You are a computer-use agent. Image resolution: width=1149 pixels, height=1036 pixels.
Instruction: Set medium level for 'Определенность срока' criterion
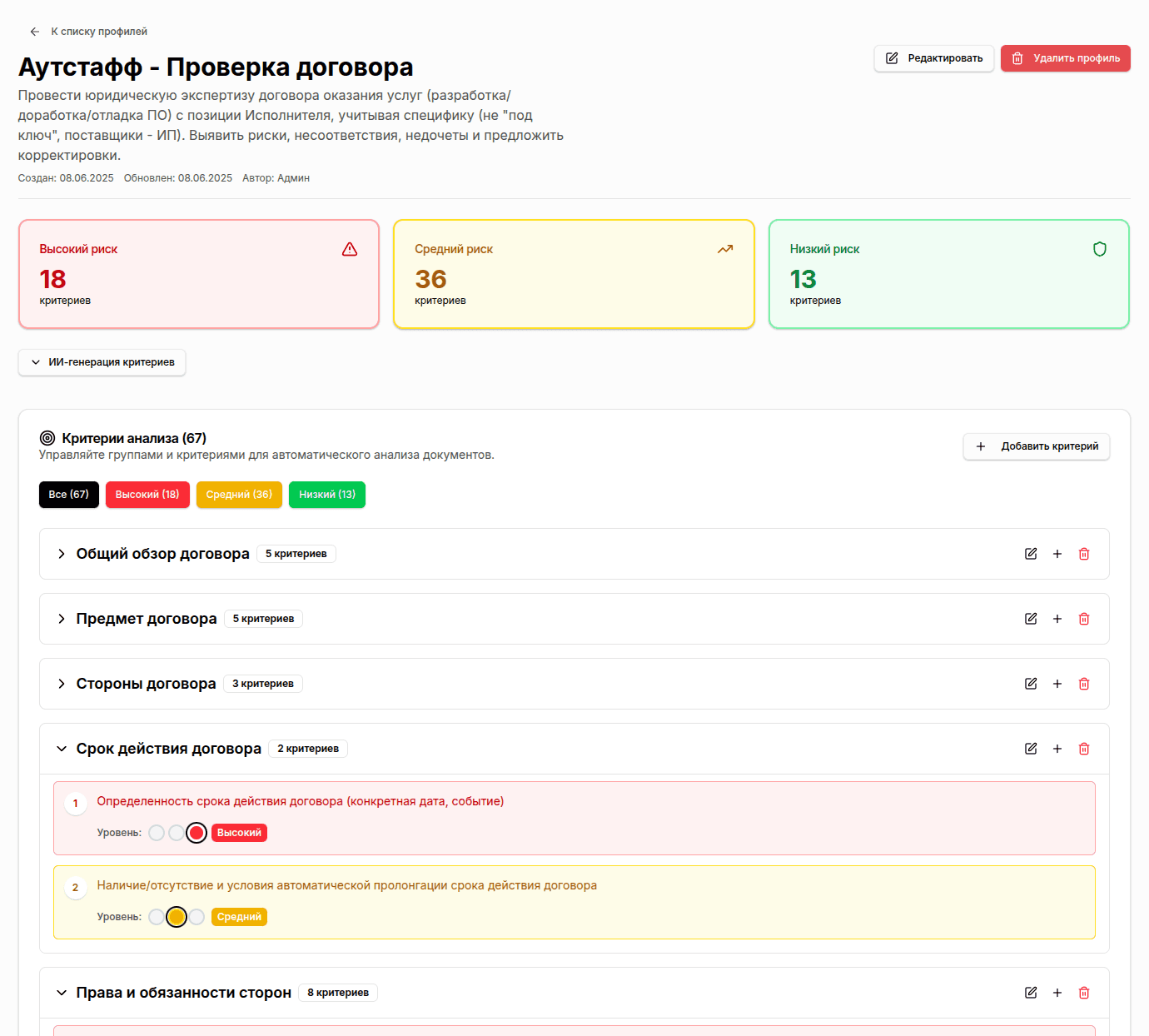pos(177,833)
